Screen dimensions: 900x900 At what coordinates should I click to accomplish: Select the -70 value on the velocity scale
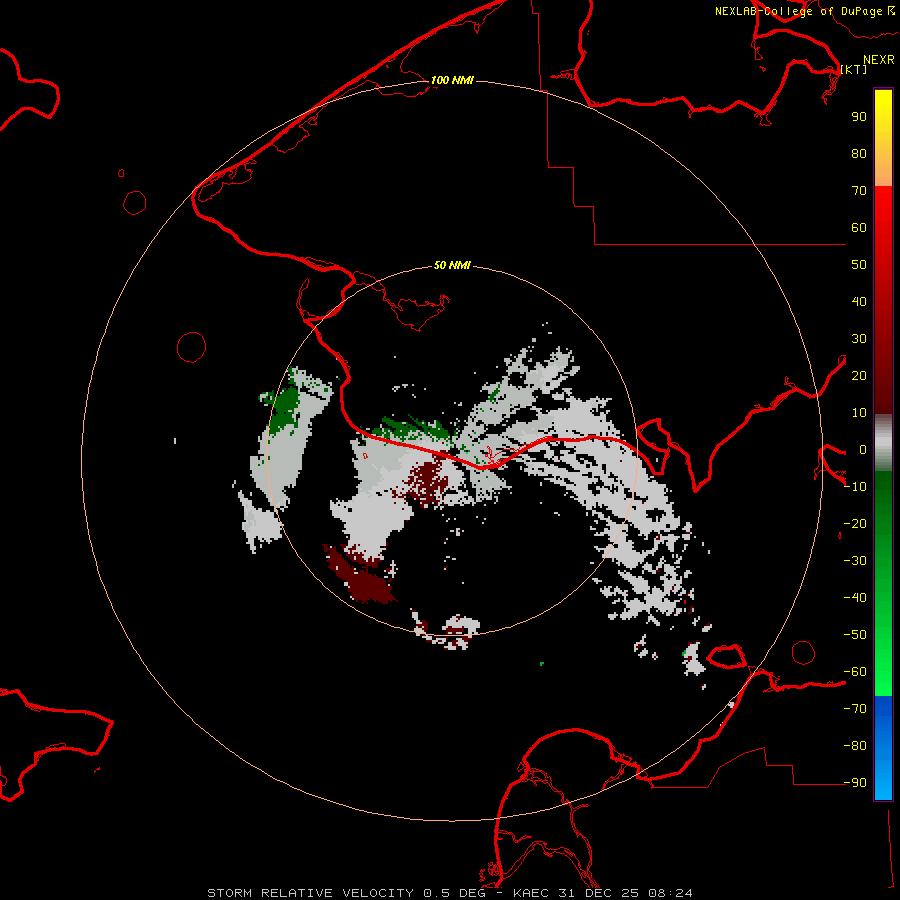pyautogui.click(x=855, y=709)
